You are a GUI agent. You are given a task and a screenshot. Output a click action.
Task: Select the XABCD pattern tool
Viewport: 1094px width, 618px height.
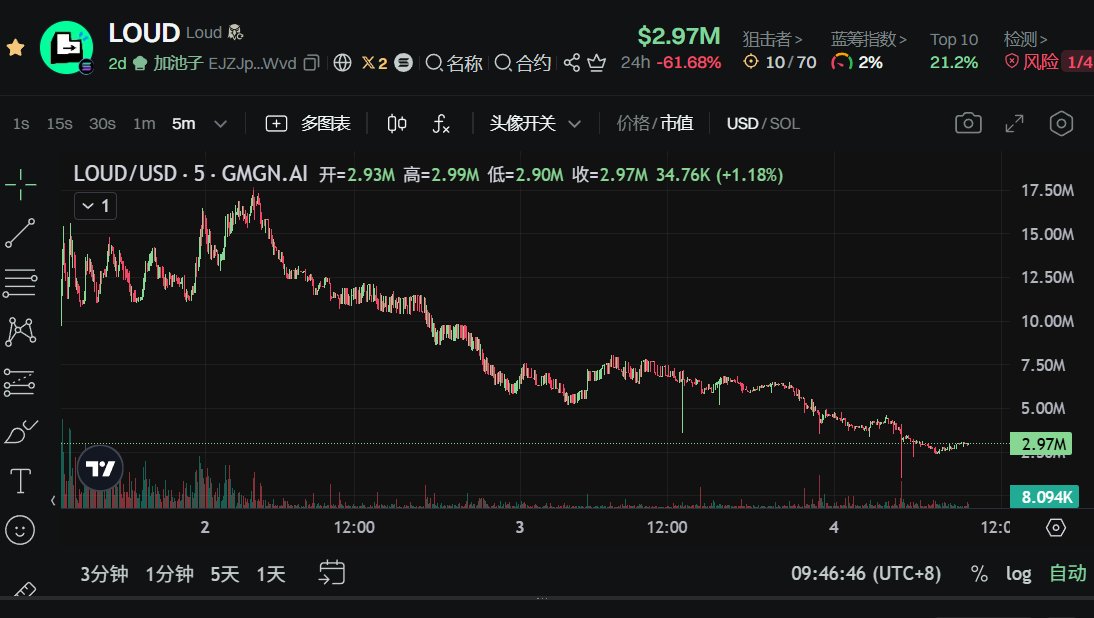coord(20,332)
